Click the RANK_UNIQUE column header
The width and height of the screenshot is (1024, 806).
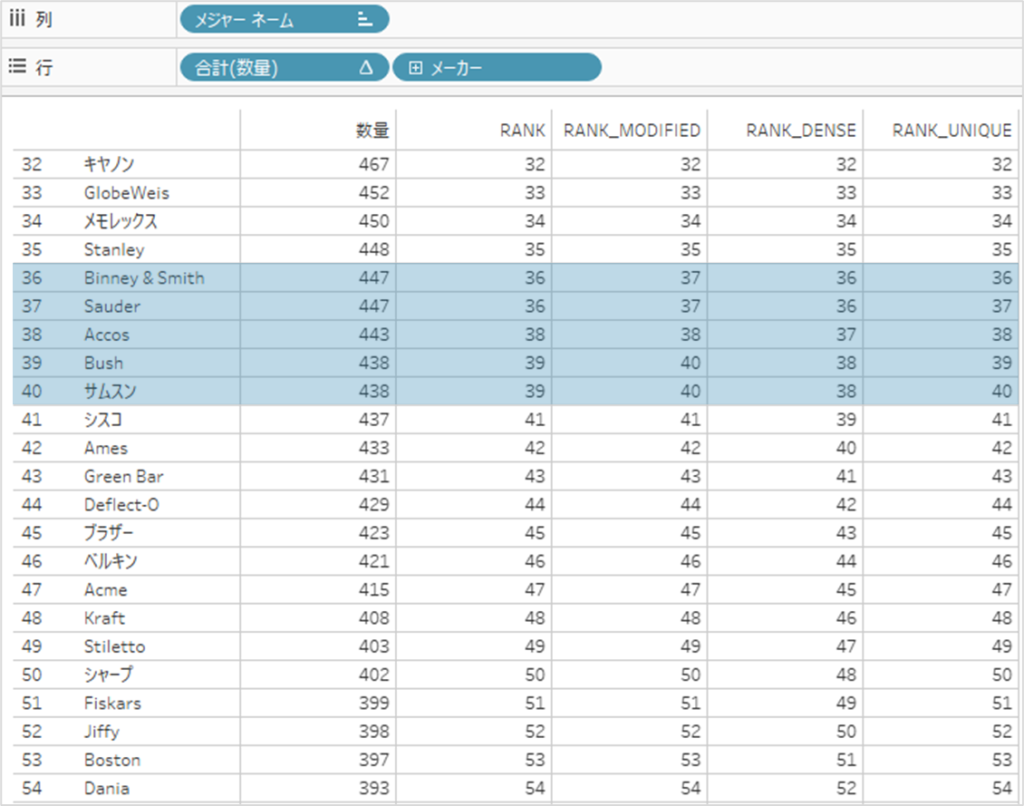pyautogui.click(x=952, y=131)
